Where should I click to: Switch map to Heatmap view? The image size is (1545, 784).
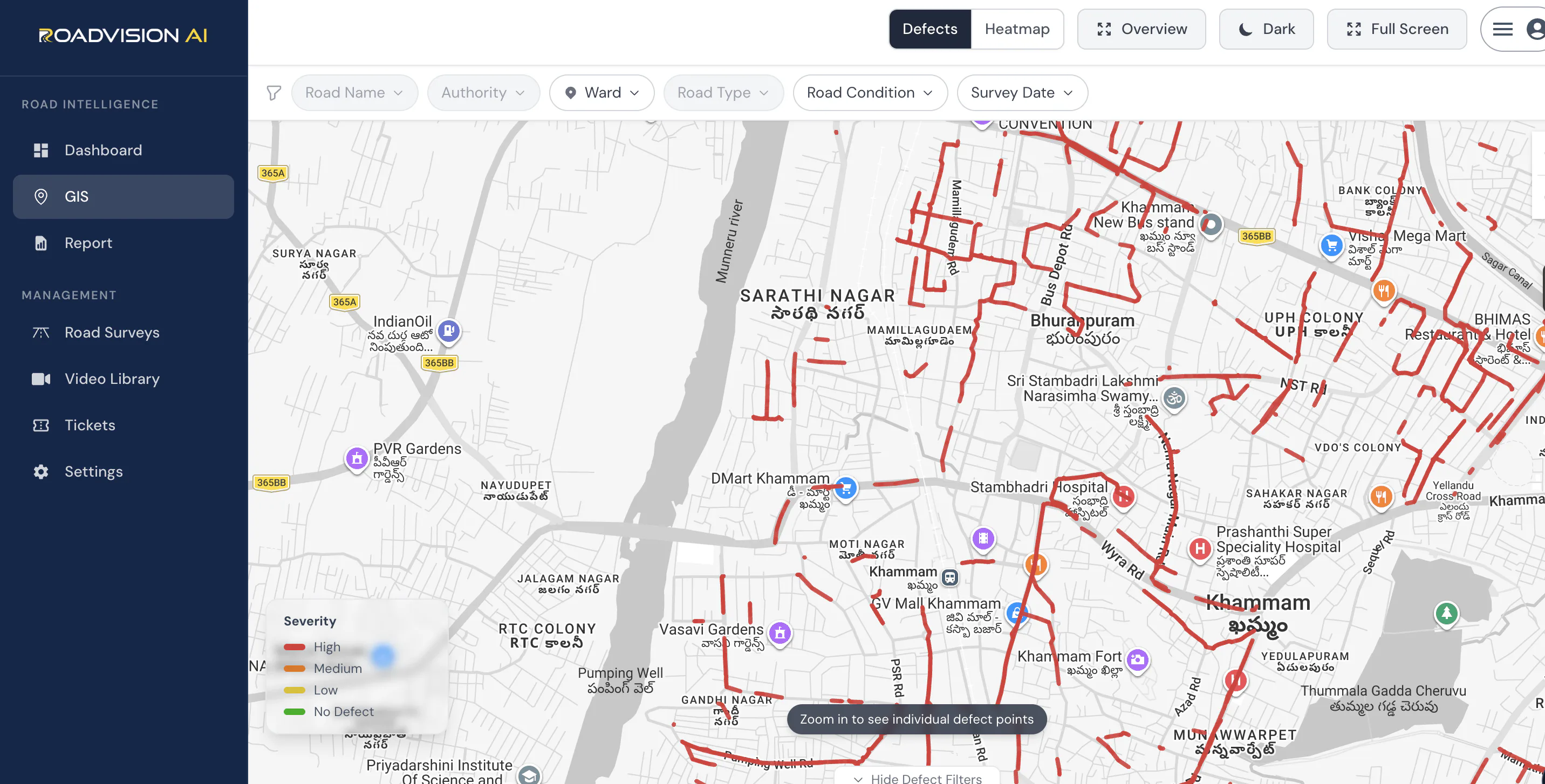point(1017,29)
